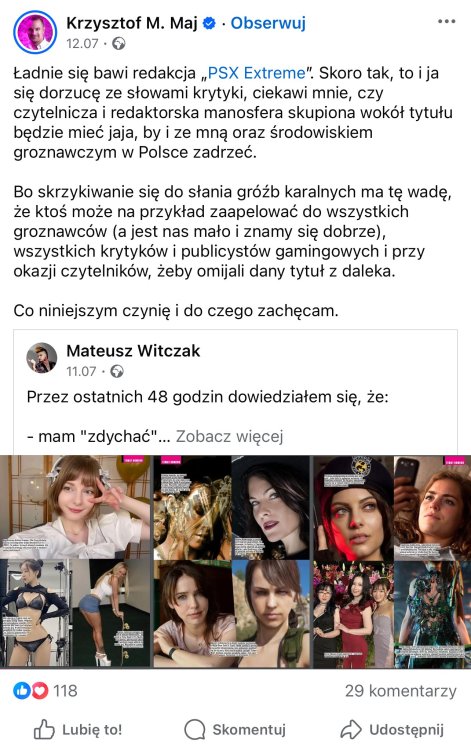Follow the author with Obserwuj
471x750 pixels.
click(x=268, y=23)
